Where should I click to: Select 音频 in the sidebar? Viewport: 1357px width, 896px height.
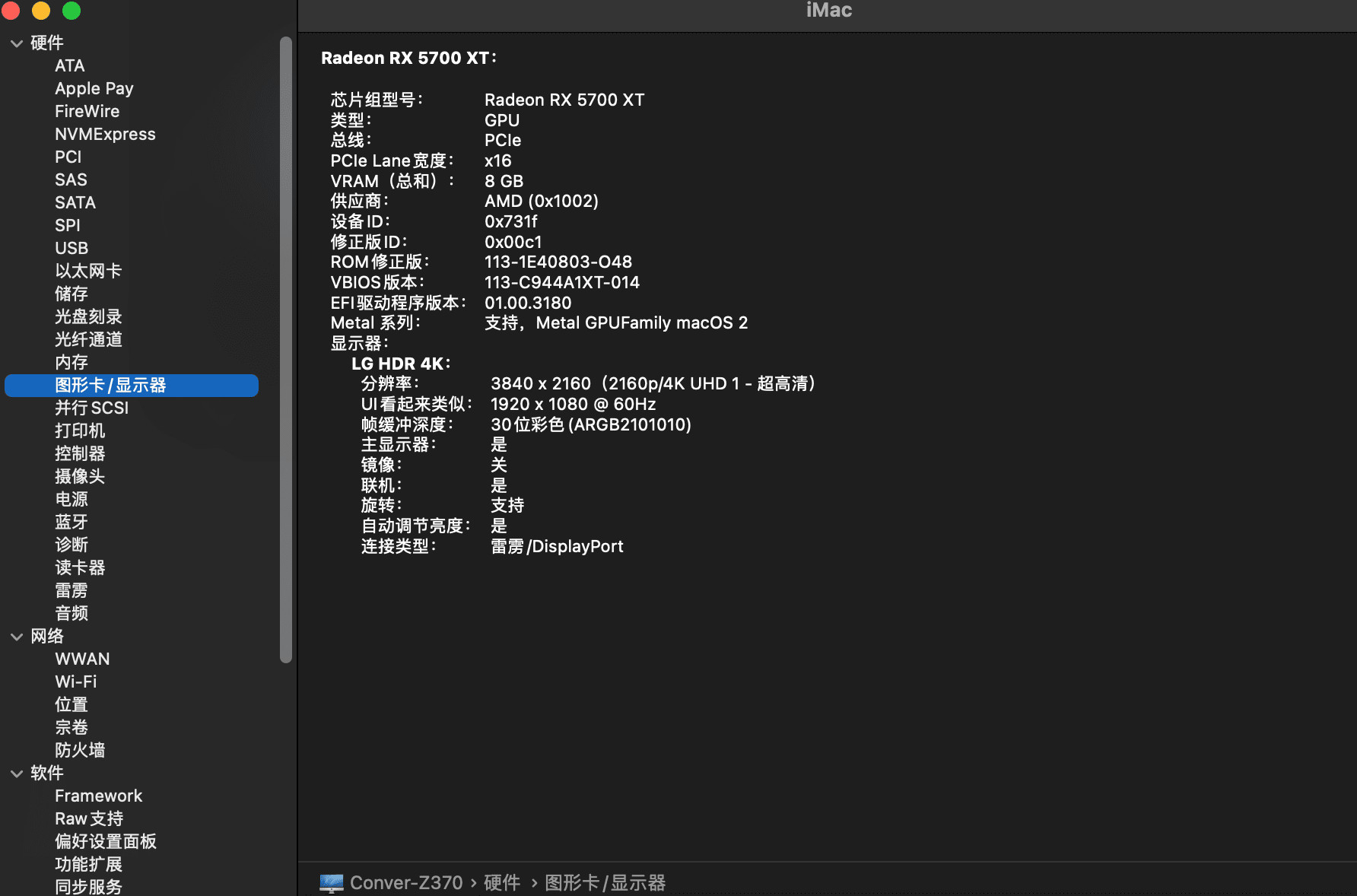(x=72, y=614)
